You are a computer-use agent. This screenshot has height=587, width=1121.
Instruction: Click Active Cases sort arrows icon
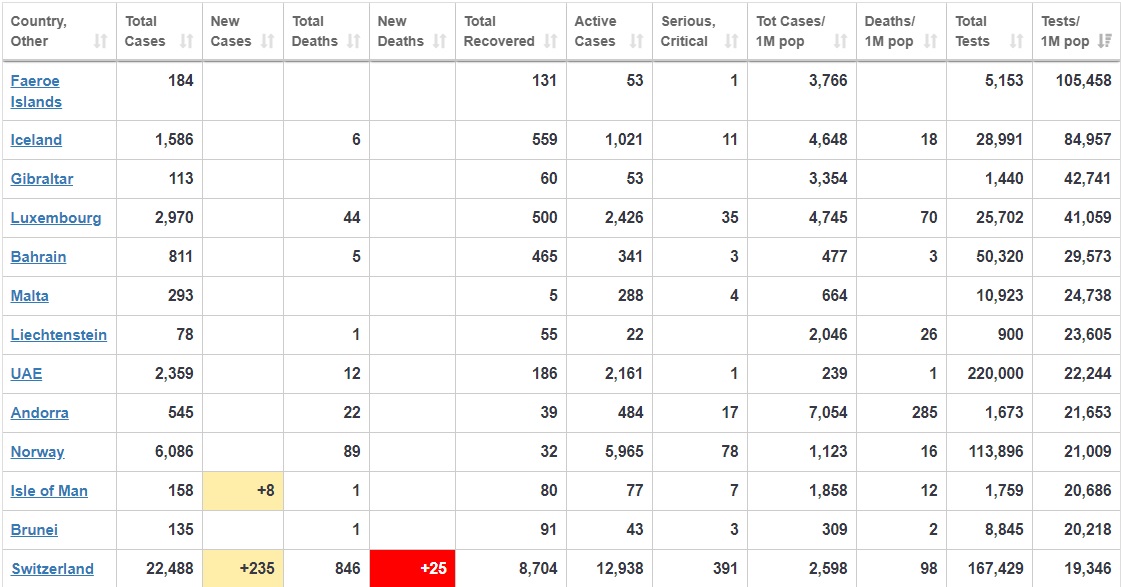636,41
